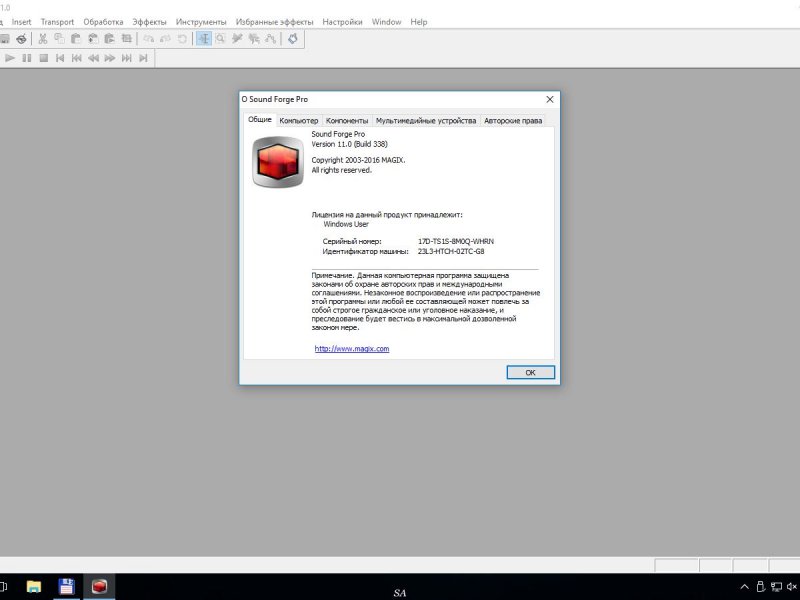The image size is (800, 600).
Task: Click the Stop transport button
Action: [43, 58]
